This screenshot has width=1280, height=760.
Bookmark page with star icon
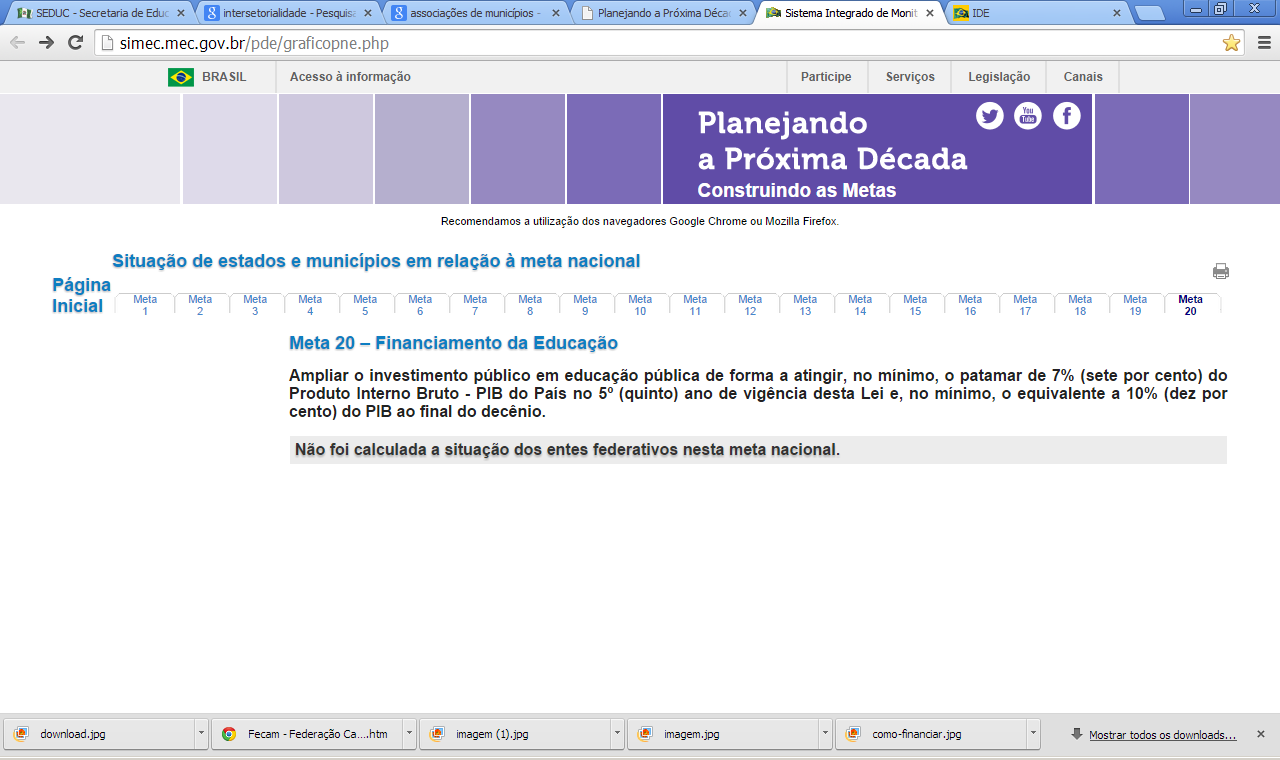pos(1231,43)
